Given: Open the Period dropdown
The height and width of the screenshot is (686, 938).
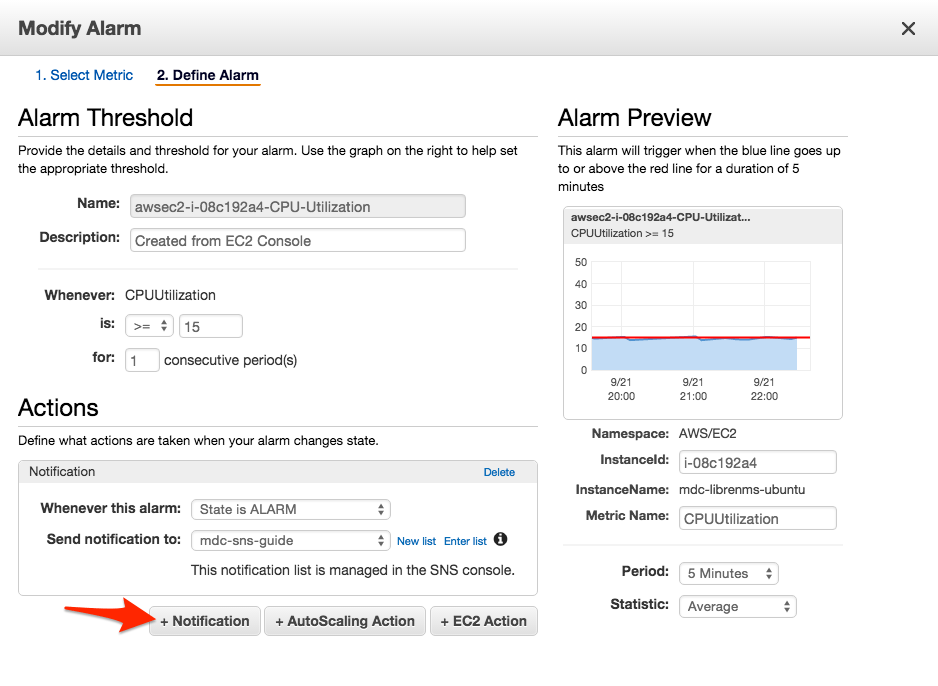Looking at the screenshot, I should click(727, 573).
